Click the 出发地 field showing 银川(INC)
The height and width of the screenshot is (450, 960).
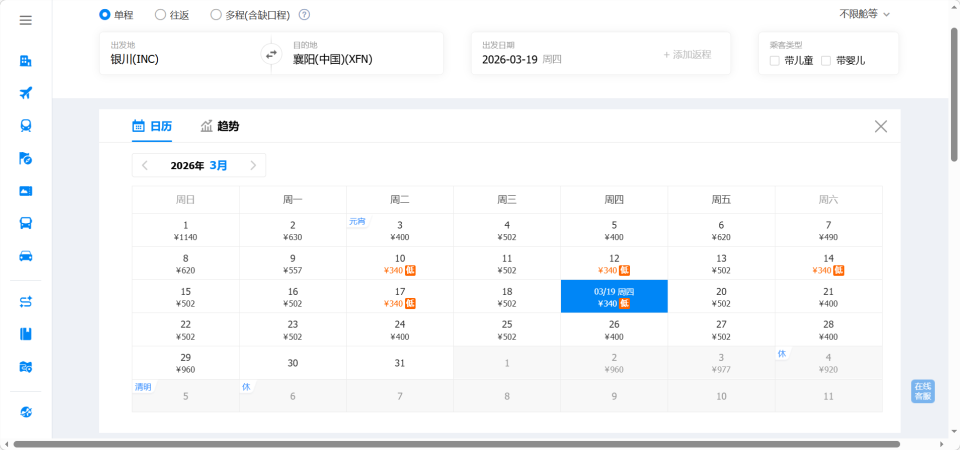click(x=185, y=54)
